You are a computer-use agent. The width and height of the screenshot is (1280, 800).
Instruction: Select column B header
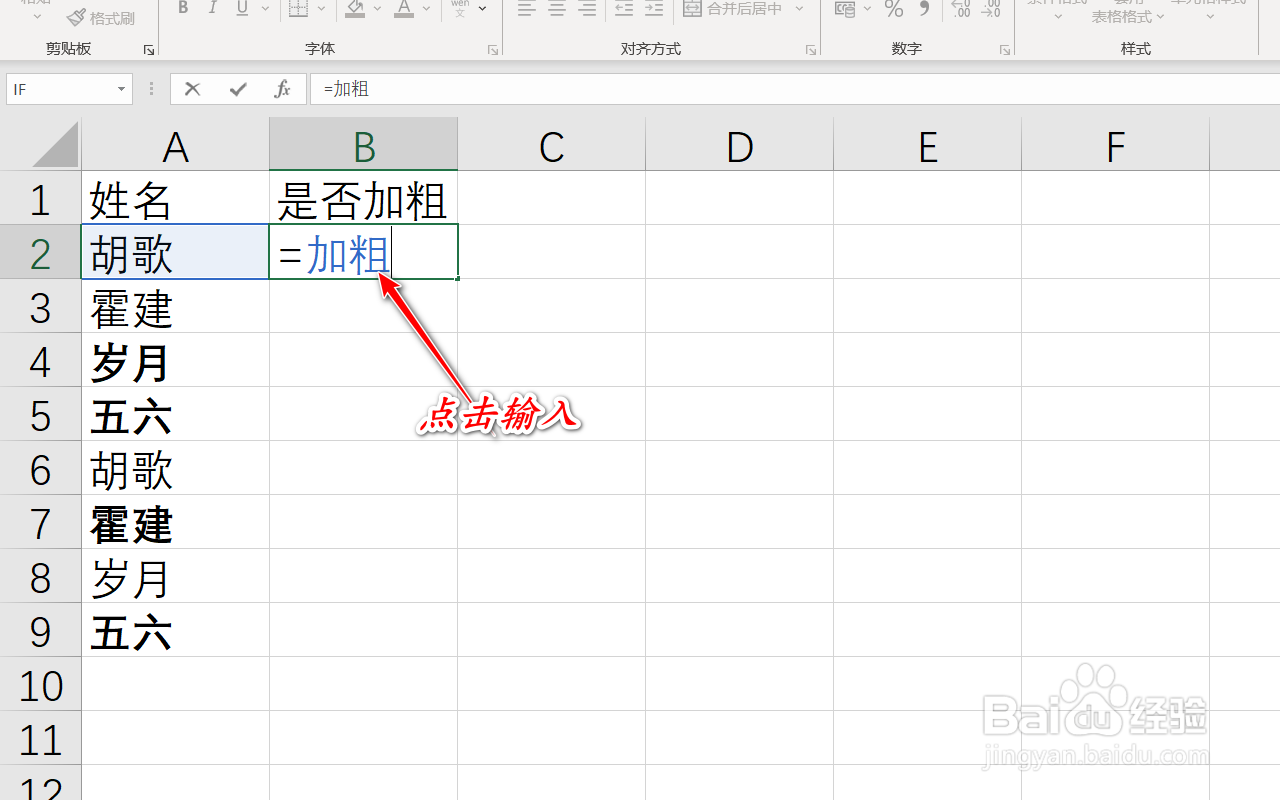364,146
